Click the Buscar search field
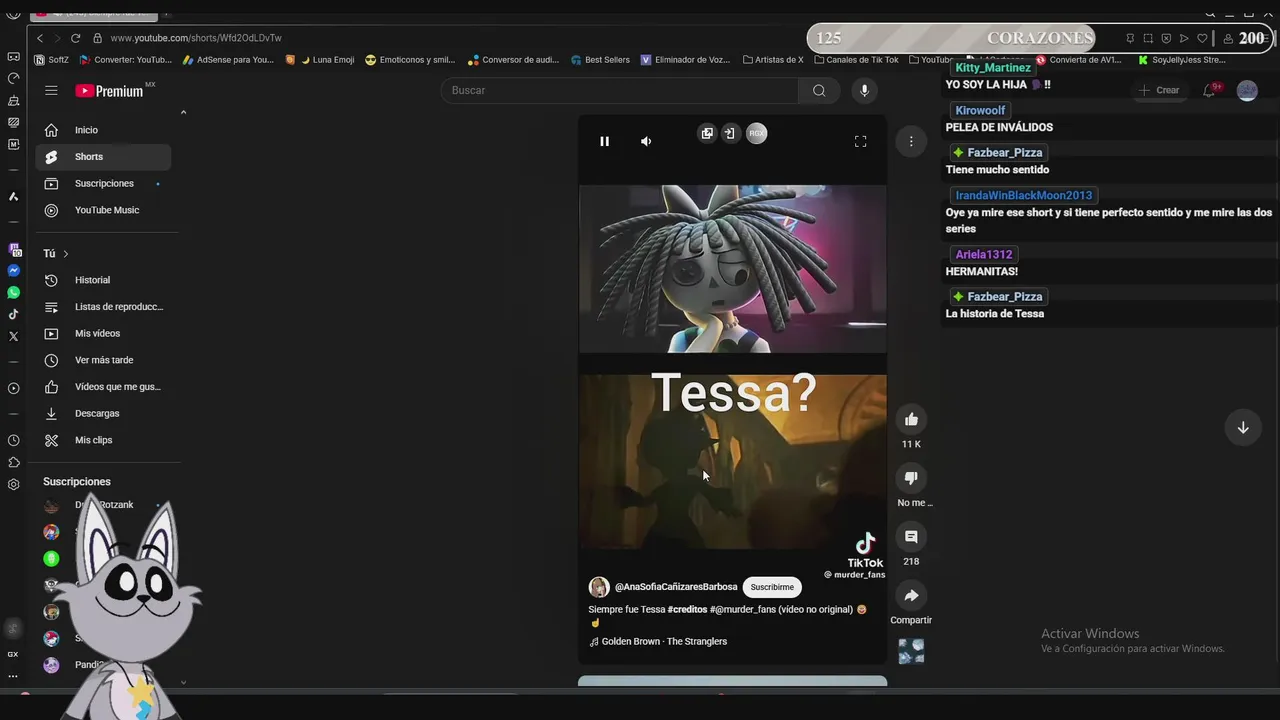Viewport: 1280px width, 720px height. (620, 90)
